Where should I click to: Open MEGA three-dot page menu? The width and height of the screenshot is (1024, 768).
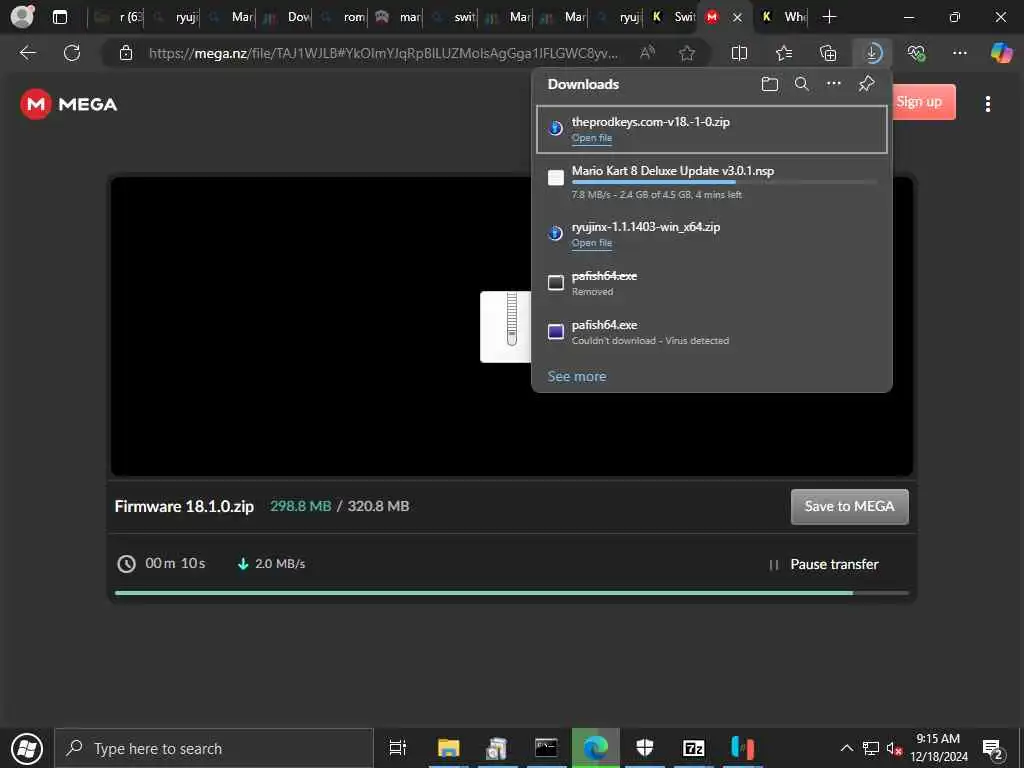tap(987, 104)
